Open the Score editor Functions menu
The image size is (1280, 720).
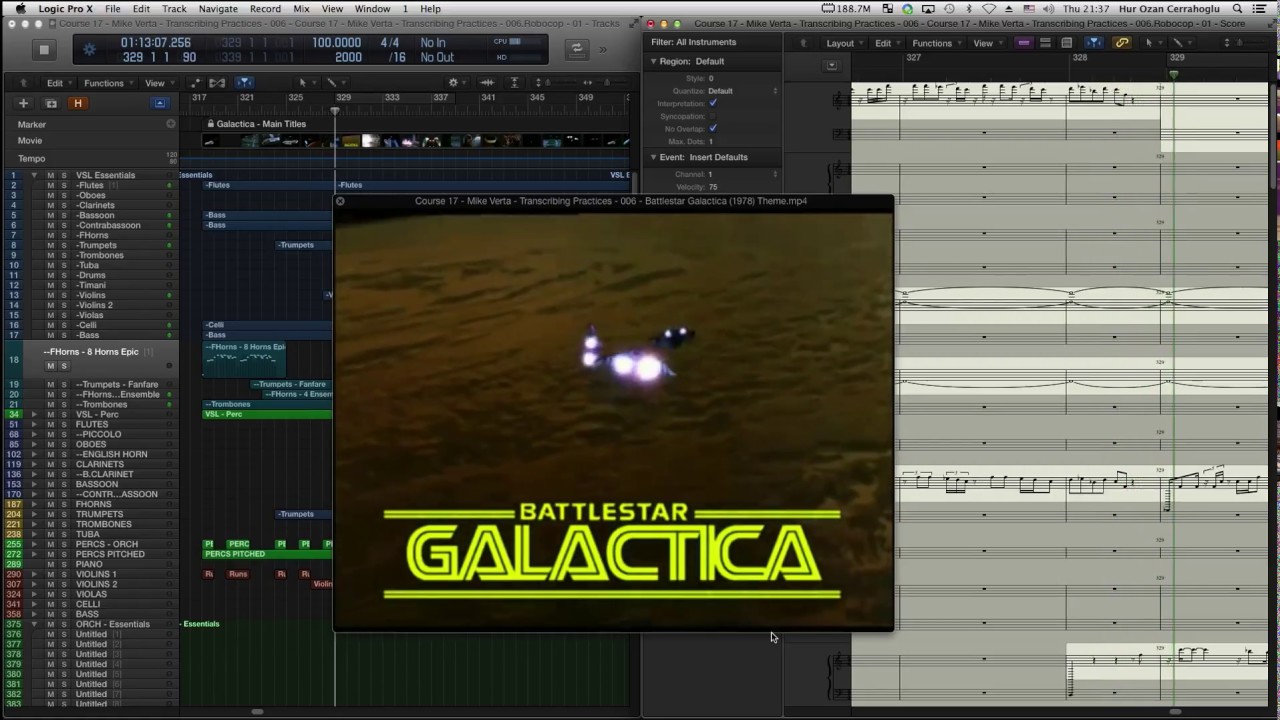tap(936, 43)
